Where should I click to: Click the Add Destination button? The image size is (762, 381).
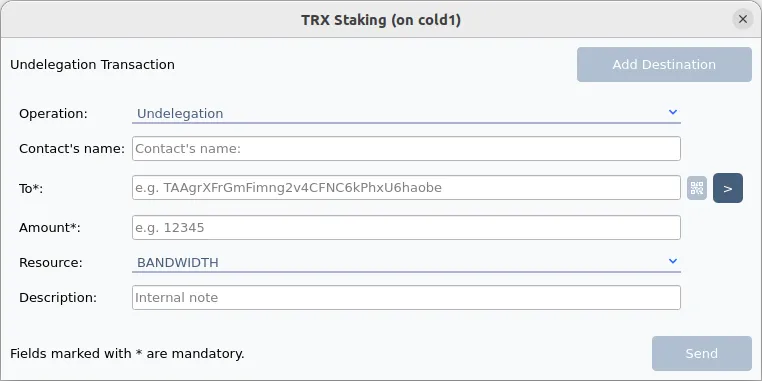click(664, 65)
